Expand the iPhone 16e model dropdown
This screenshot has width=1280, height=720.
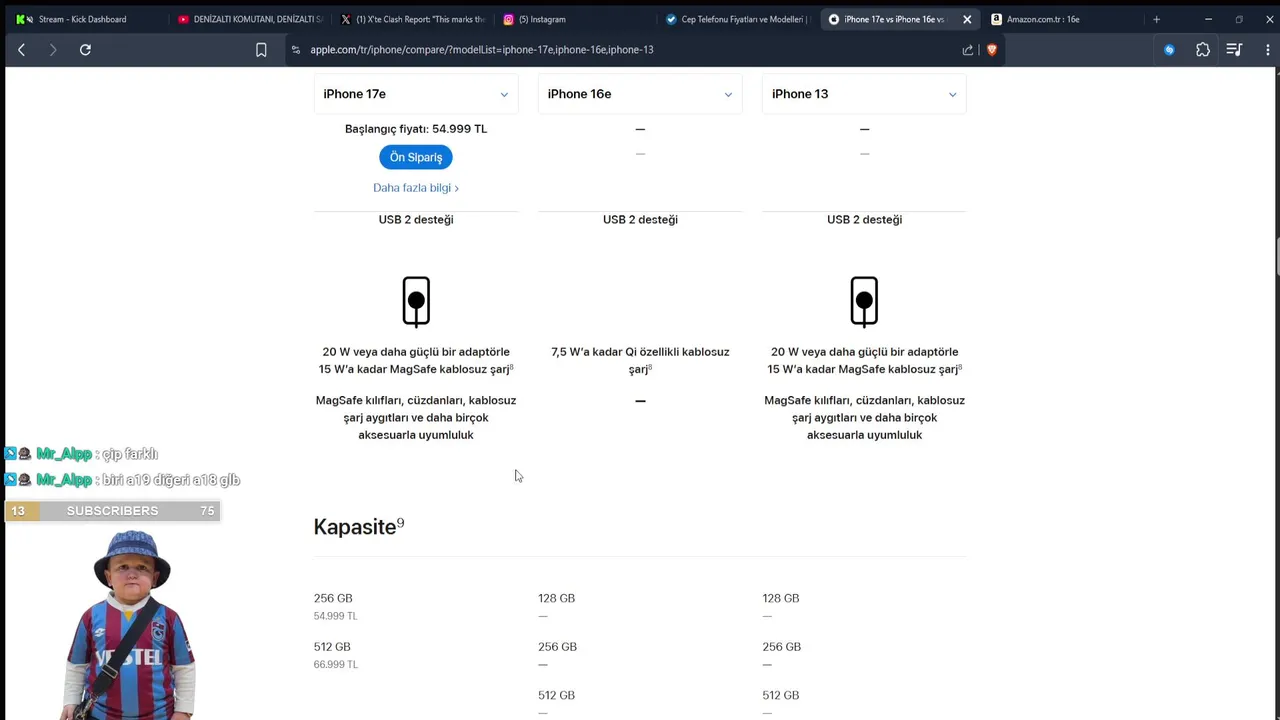[640, 94]
